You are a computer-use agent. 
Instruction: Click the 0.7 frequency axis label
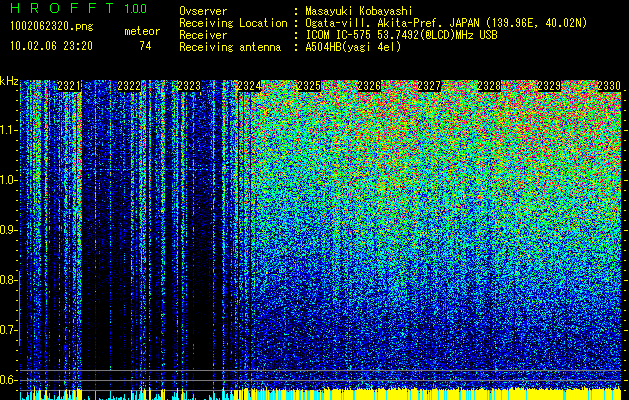pos(9,330)
